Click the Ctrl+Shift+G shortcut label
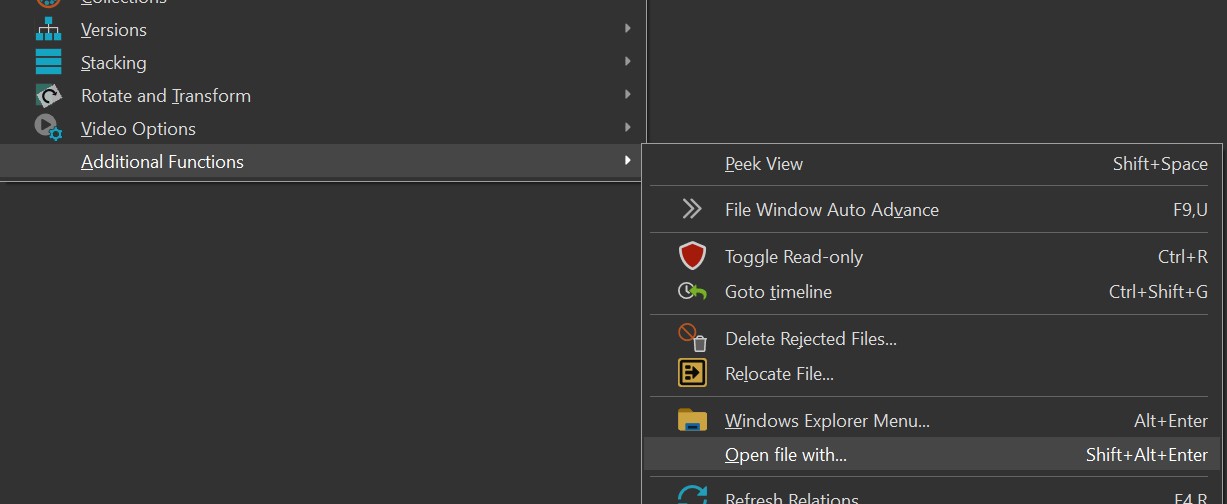1227x504 pixels. coord(1158,292)
